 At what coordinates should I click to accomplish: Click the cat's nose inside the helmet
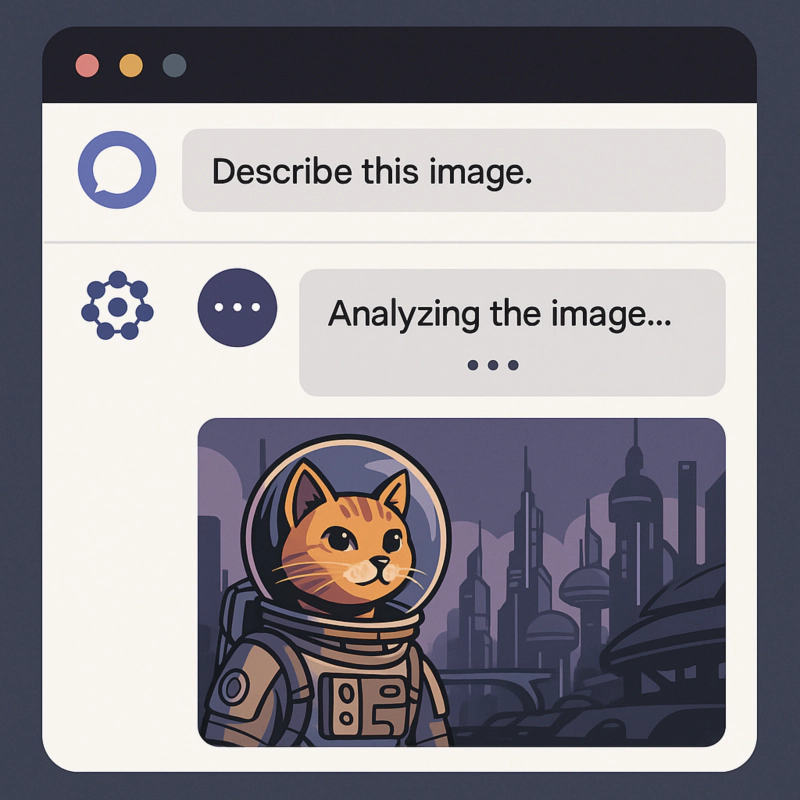pyautogui.click(x=380, y=562)
